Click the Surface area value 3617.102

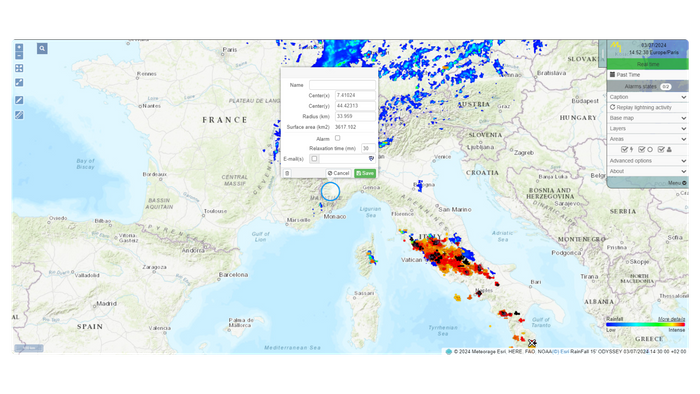point(346,127)
